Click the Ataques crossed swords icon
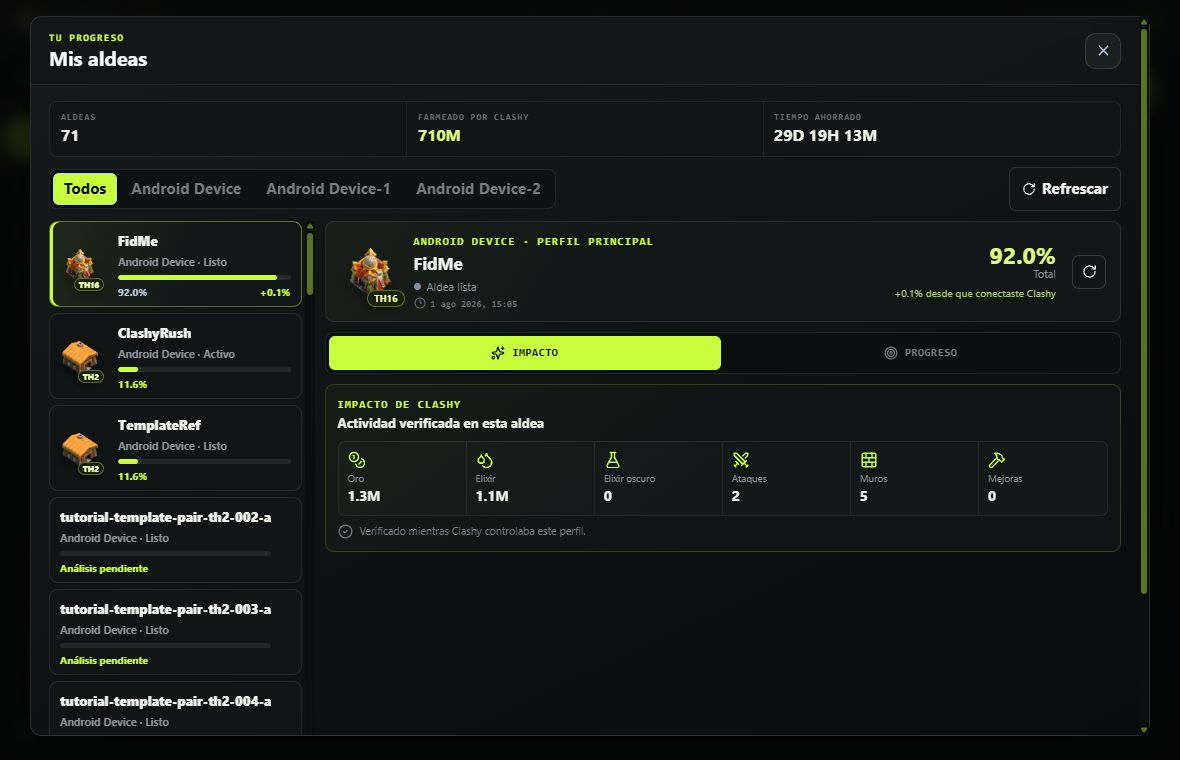 click(x=741, y=460)
